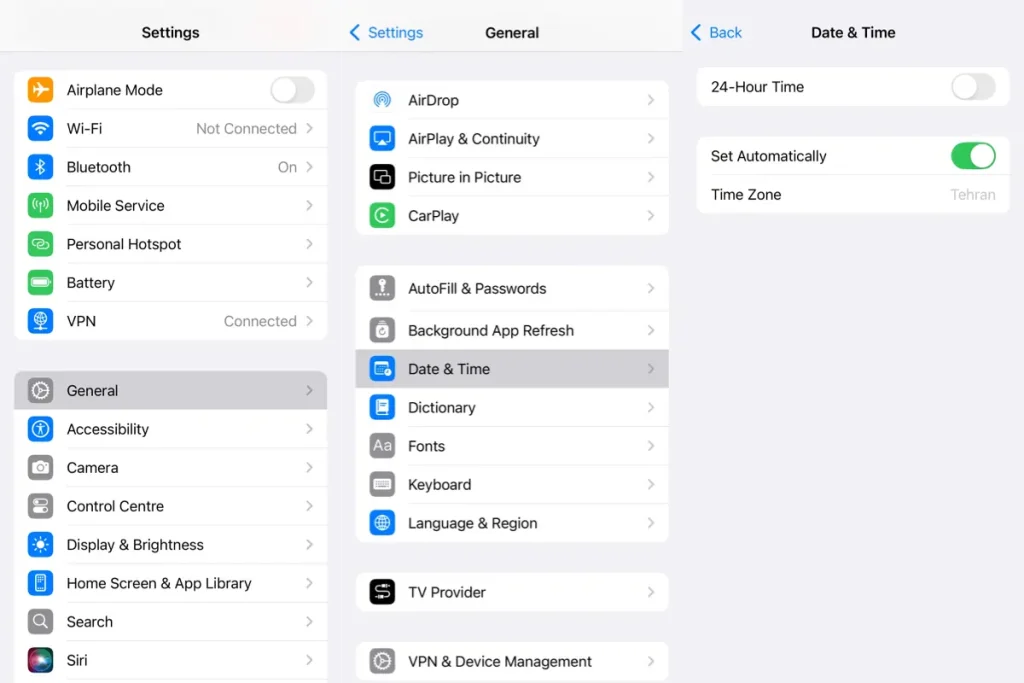Tap the Fonts Aa icon
Screen dimensions: 1024x683
pos(382,445)
